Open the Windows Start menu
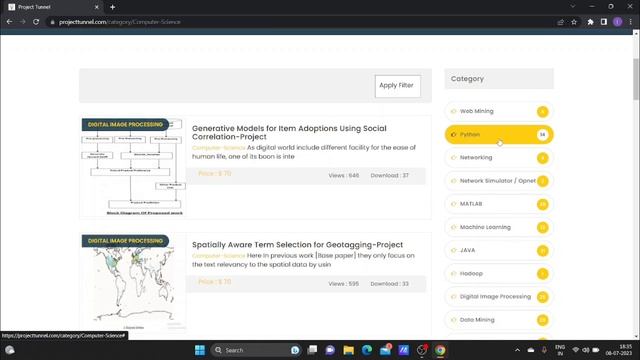 click(200, 350)
